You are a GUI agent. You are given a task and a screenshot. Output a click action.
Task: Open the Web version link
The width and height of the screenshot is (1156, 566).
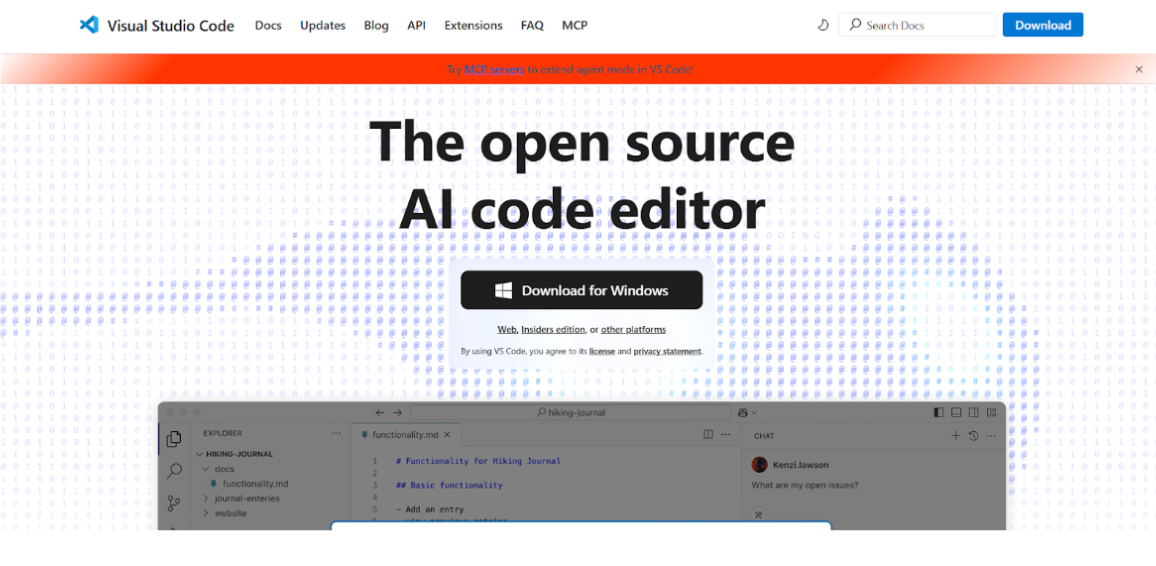tap(506, 329)
